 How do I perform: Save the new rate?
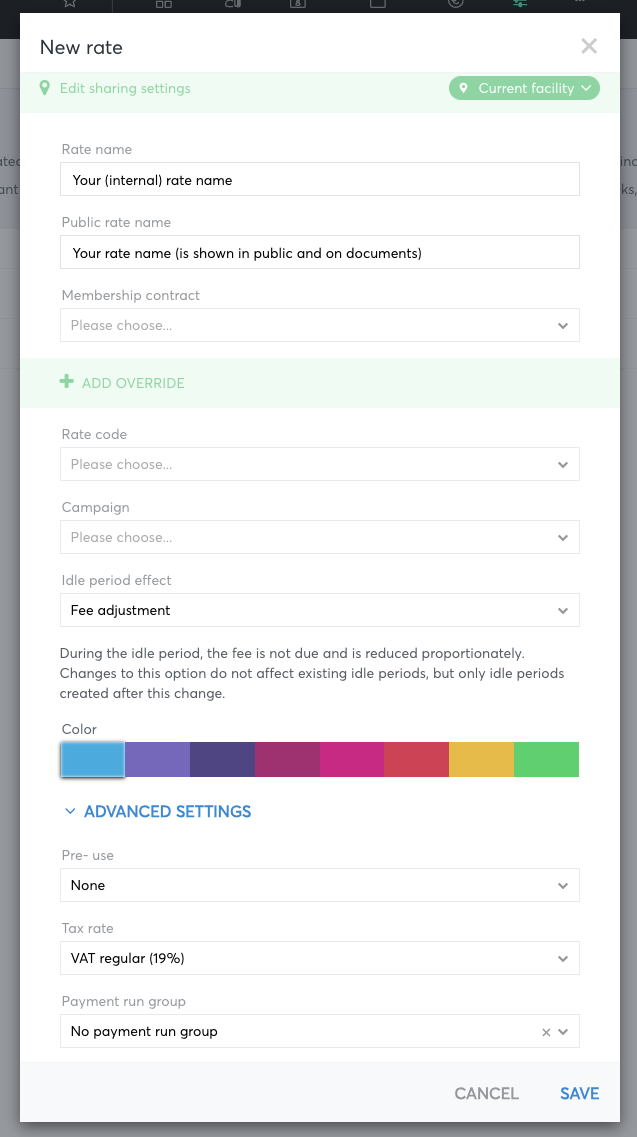tap(579, 1093)
